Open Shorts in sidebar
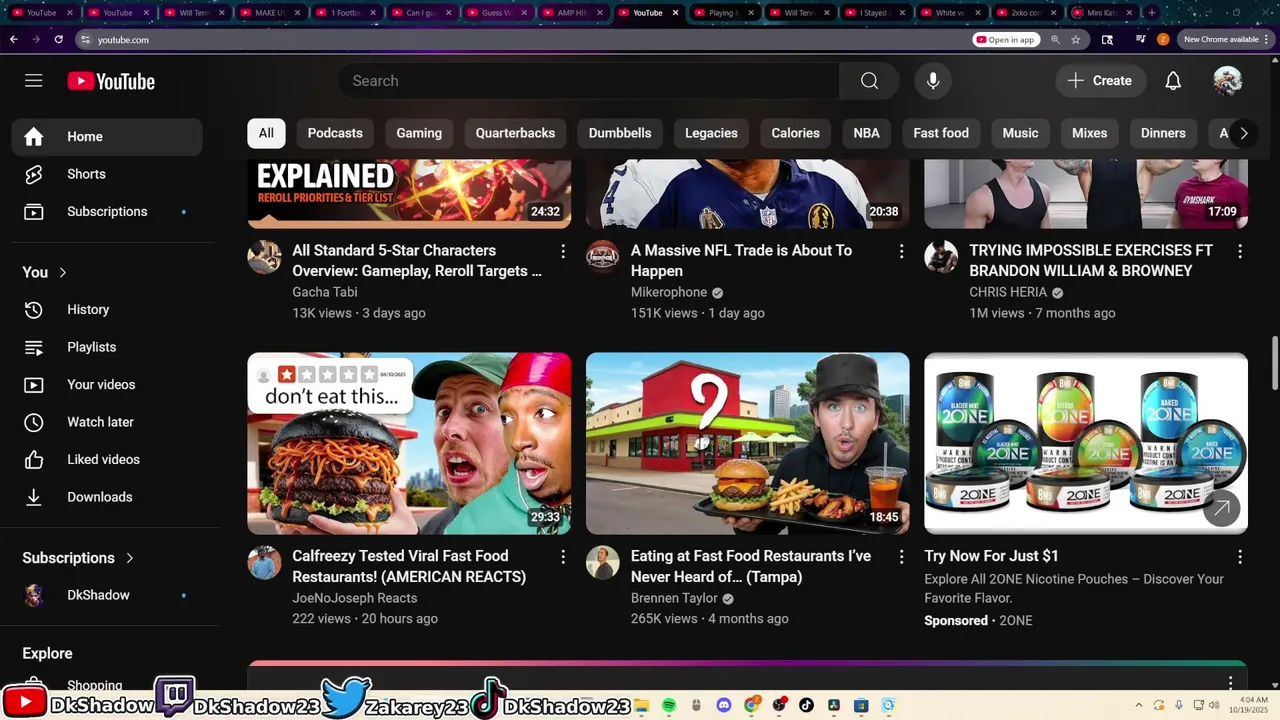 point(107,174)
